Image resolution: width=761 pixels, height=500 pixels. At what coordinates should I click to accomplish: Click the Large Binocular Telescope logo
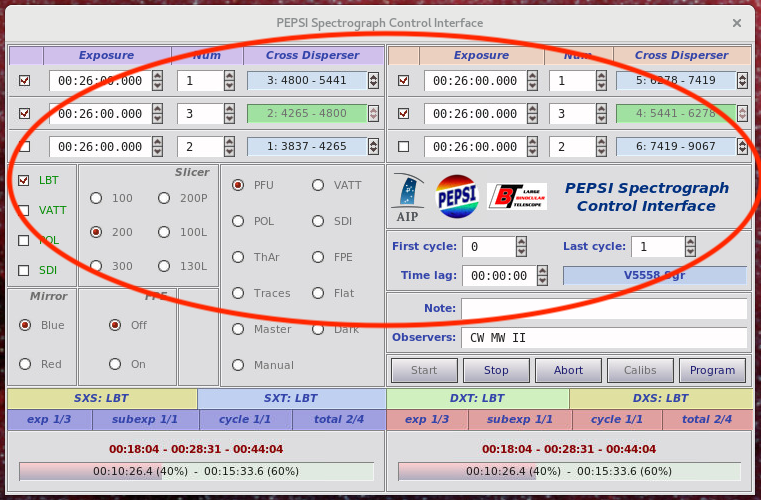[x=517, y=197]
